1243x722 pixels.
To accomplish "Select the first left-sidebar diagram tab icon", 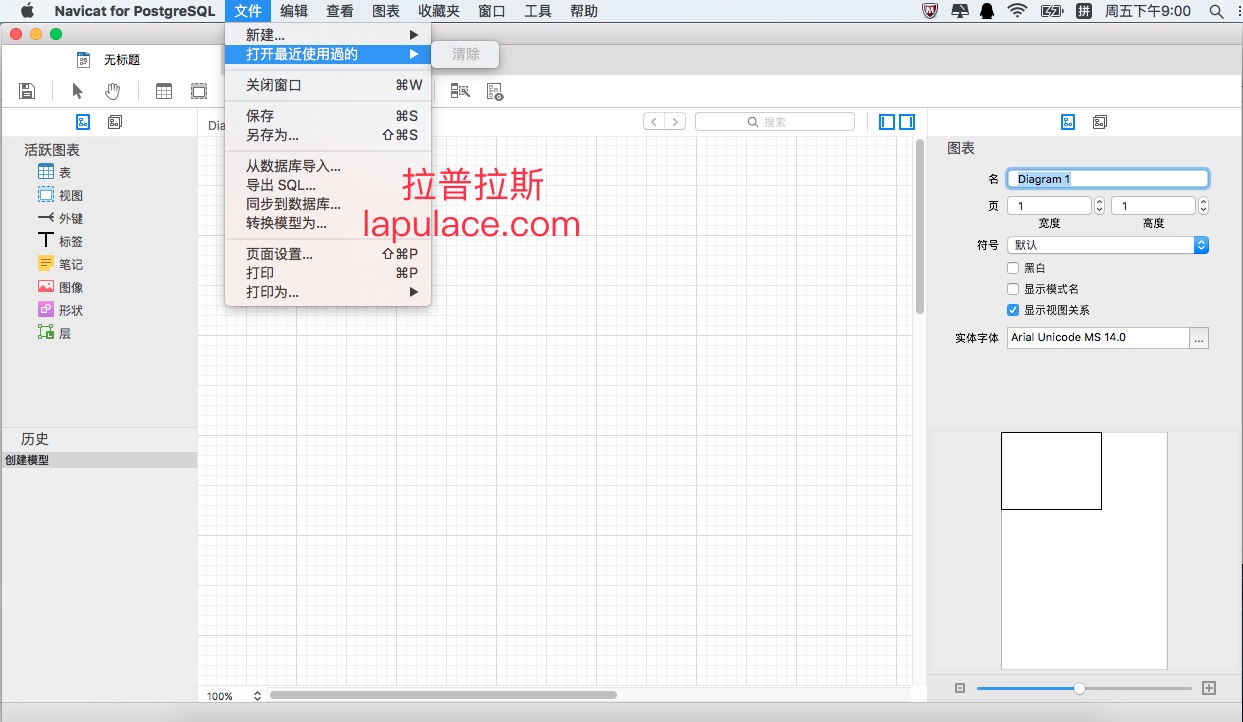I will click(x=84, y=122).
